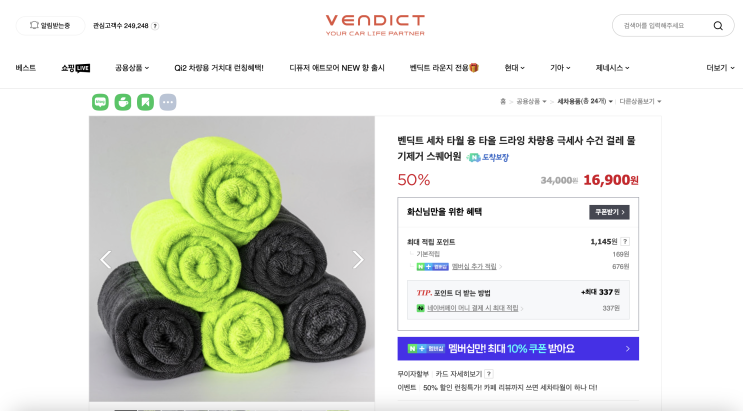This screenshot has width=743, height=411.
Task: Share via the green cafe cup icon
Action: pyautogui.click(x=123, y=102)
